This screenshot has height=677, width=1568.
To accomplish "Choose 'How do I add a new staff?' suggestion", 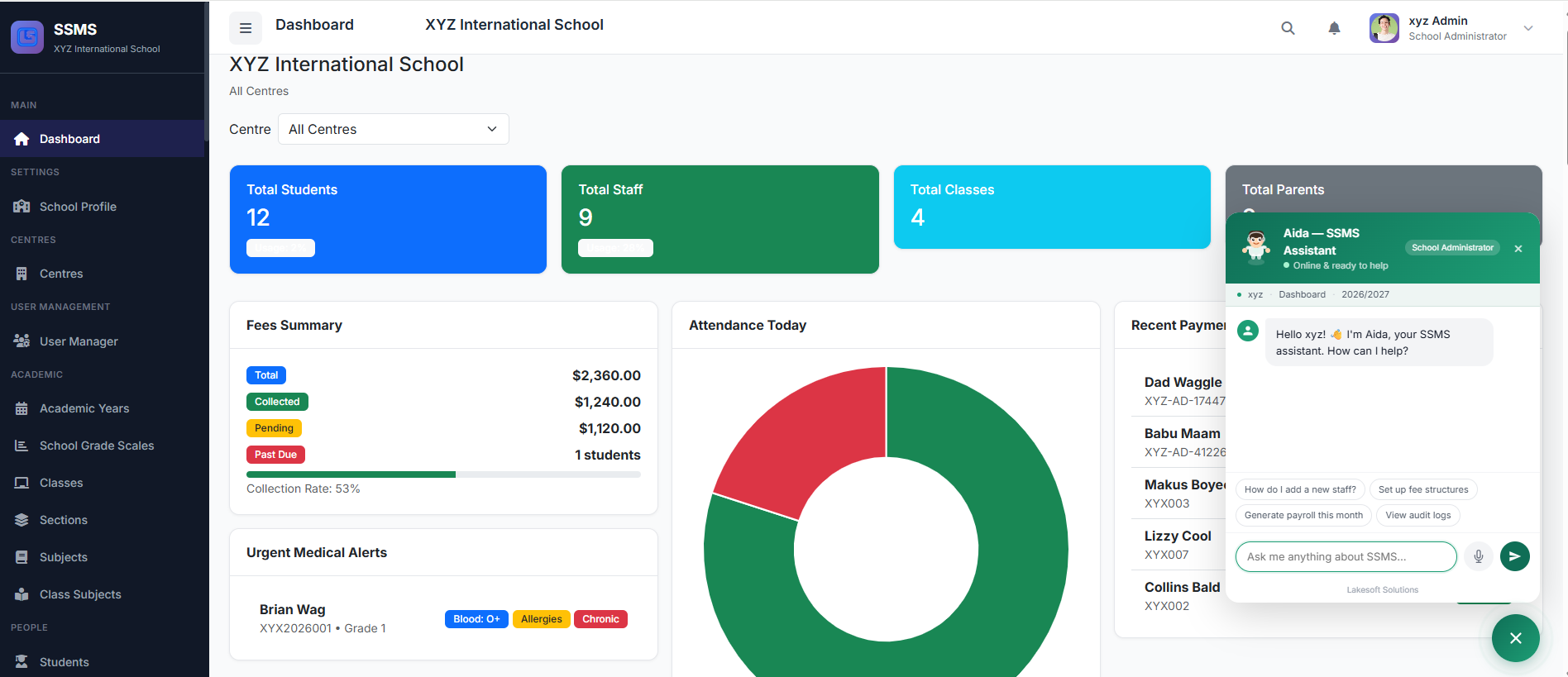I will click(1300, 489).
